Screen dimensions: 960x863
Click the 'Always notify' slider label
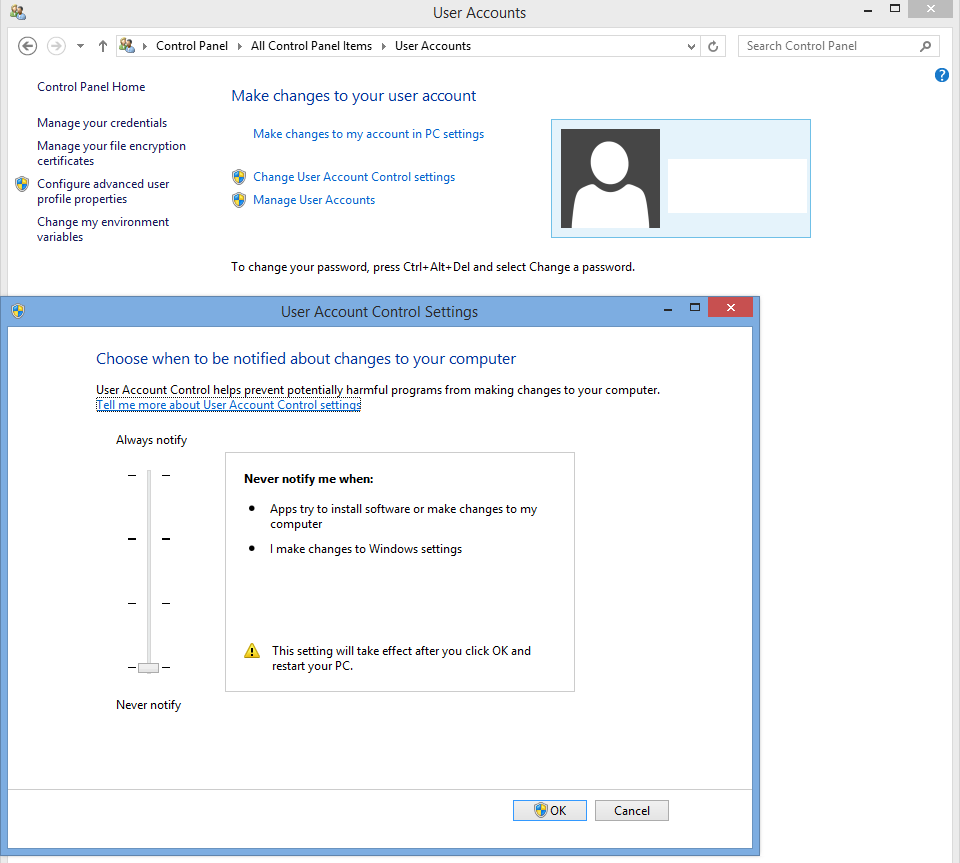(151, 440)
